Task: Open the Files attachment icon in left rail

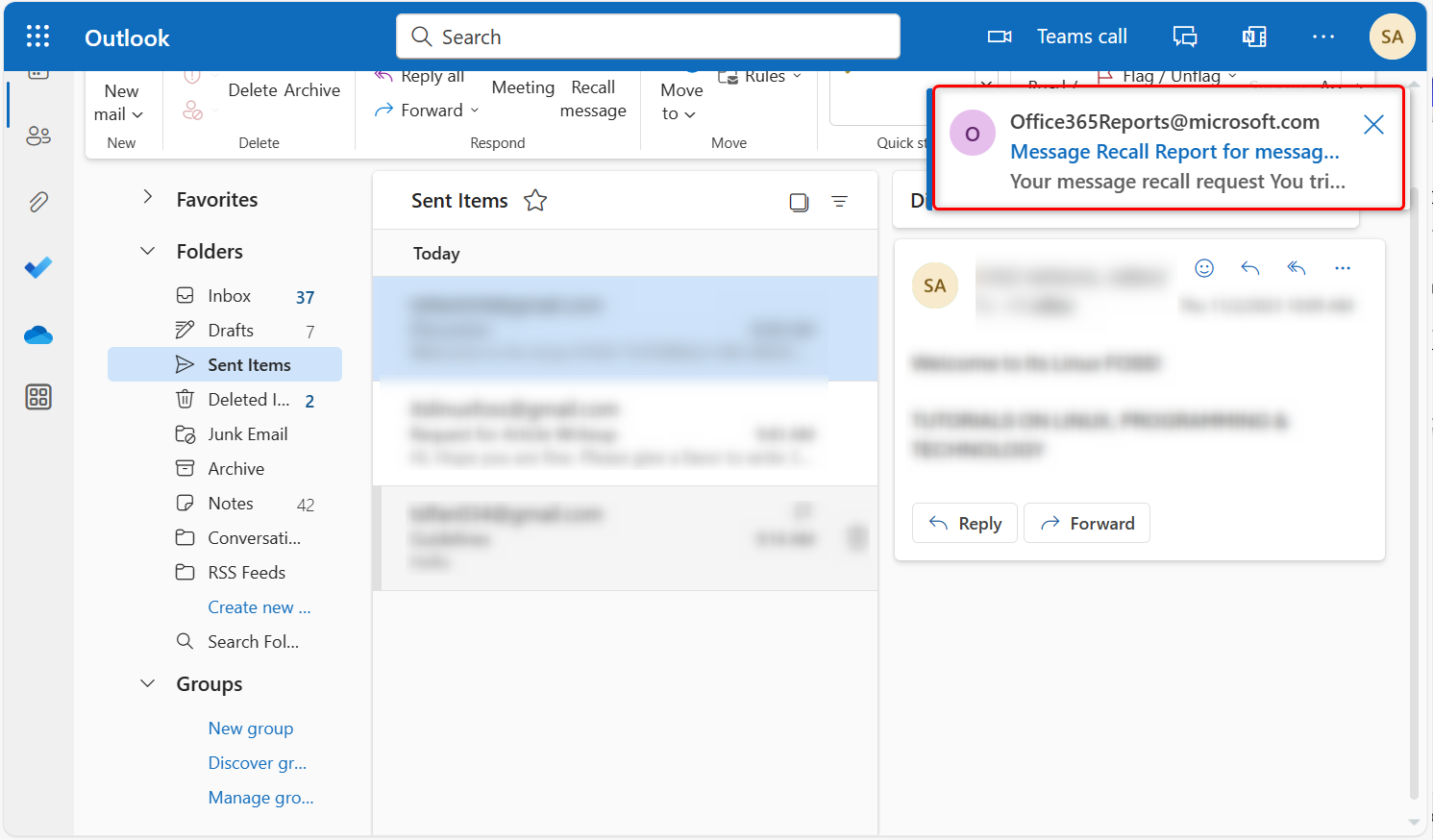Action: (x=38, y=202)
